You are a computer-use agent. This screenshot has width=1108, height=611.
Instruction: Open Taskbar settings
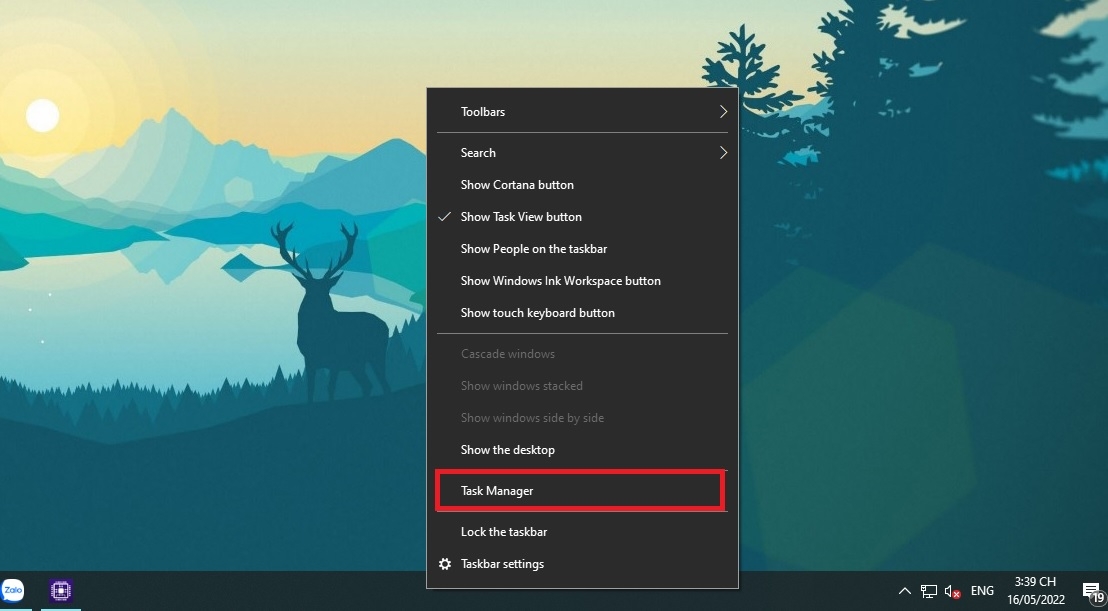[x=582, y=564]
